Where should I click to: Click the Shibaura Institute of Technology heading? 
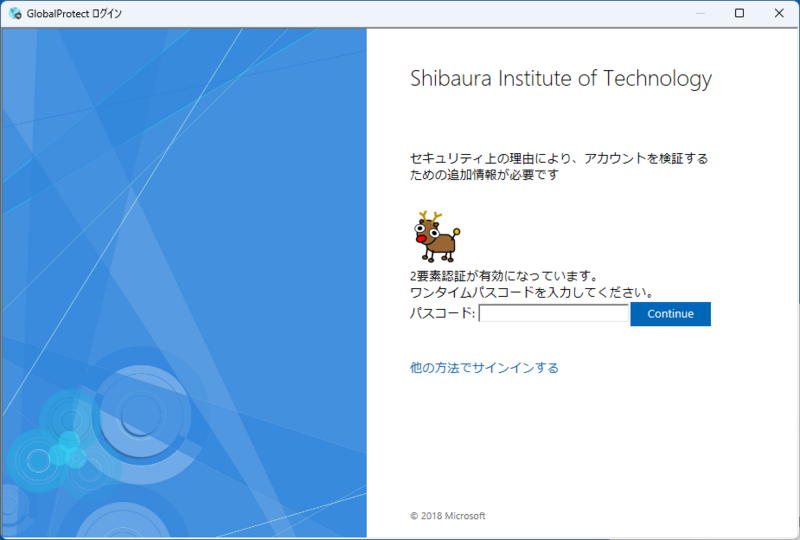(x=561, y=79)
